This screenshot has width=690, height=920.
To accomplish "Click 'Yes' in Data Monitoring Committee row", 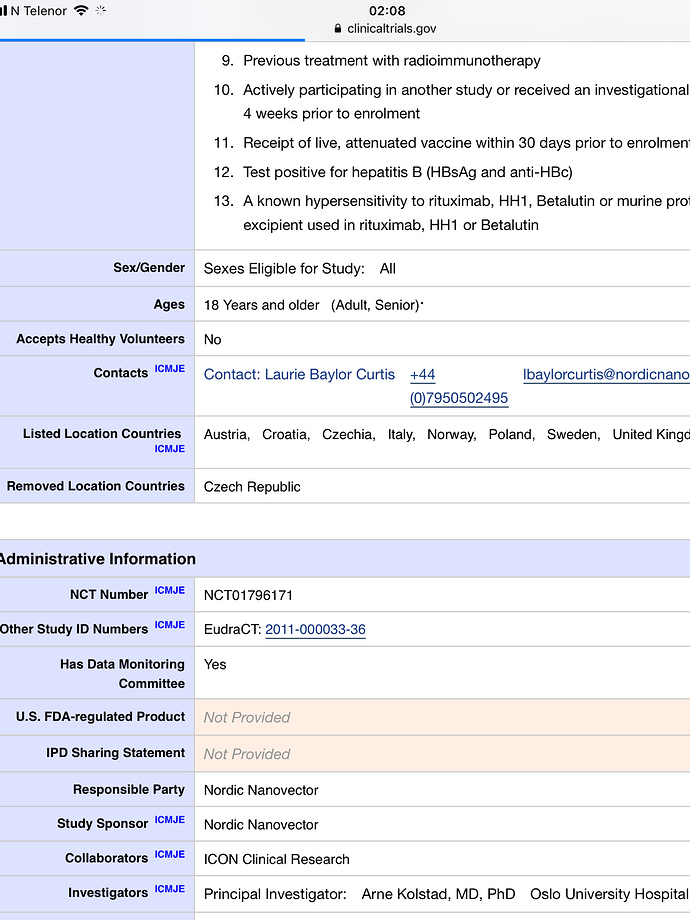I will [215, 664].
